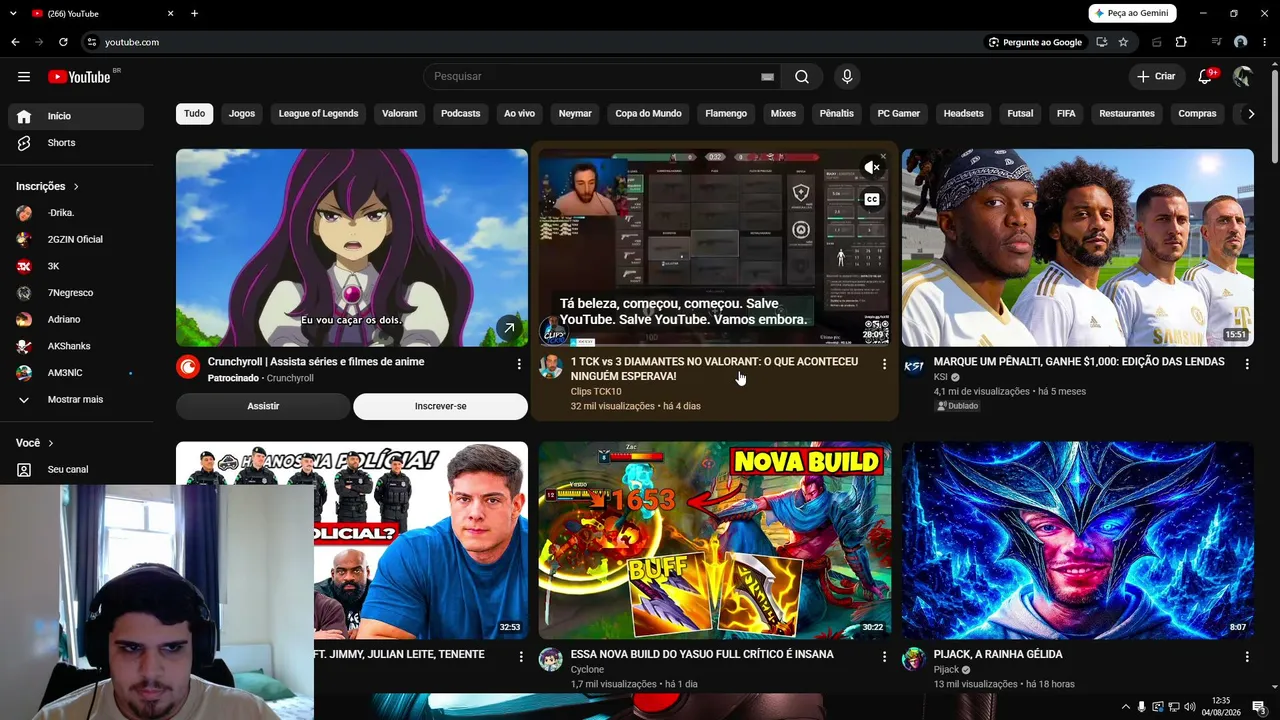
Task: Open the 2GZIN Oficial subscription channel
Action: (76, 240)
